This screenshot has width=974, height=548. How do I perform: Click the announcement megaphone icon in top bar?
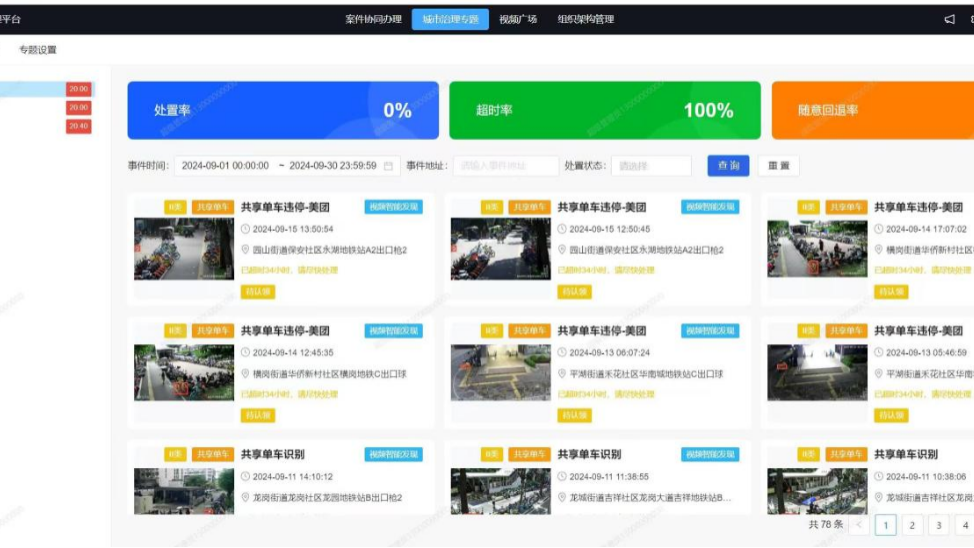[x=949, y=19]
